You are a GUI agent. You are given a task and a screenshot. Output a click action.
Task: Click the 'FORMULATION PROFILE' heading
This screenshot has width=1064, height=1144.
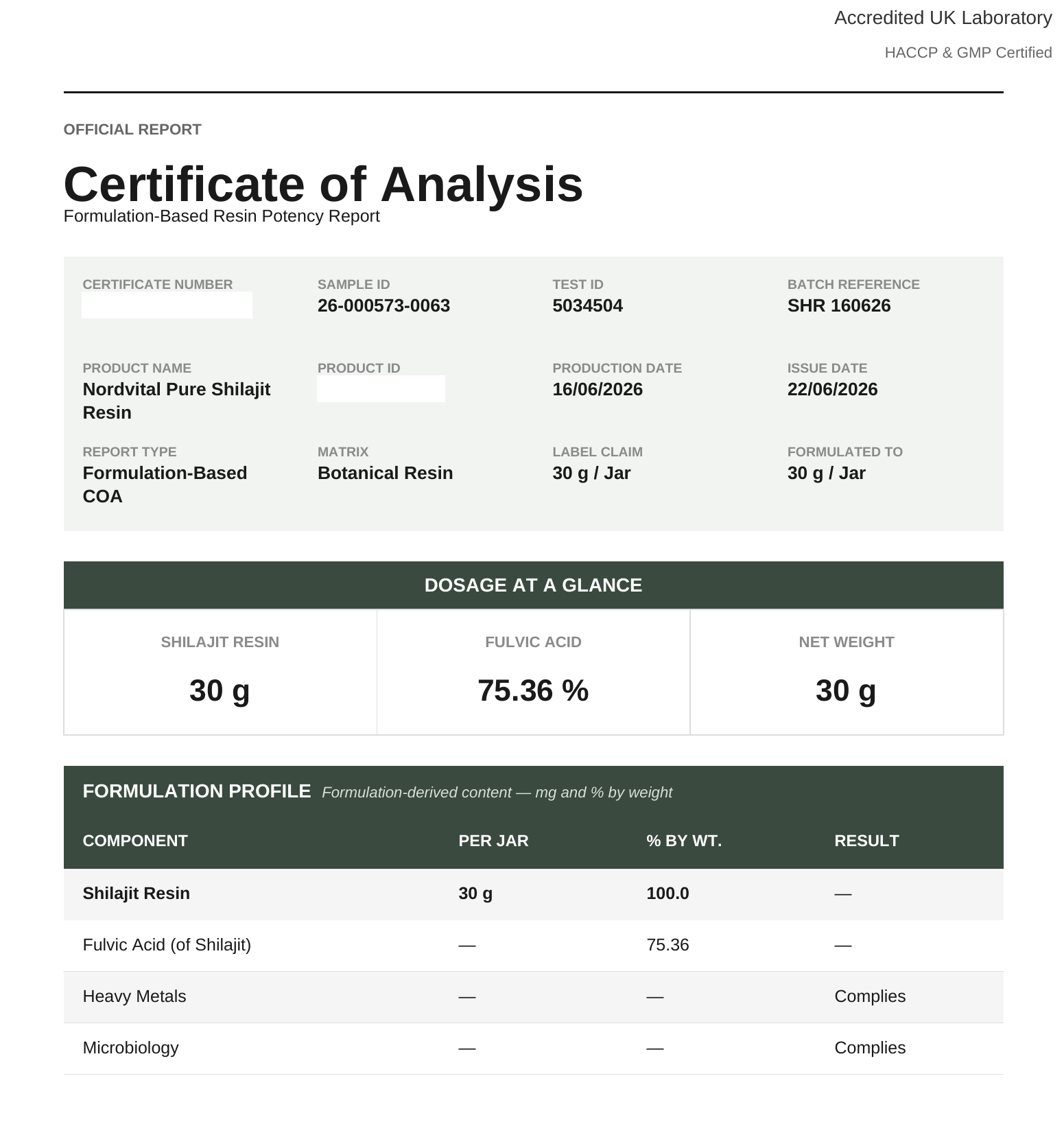click(197, 792)
